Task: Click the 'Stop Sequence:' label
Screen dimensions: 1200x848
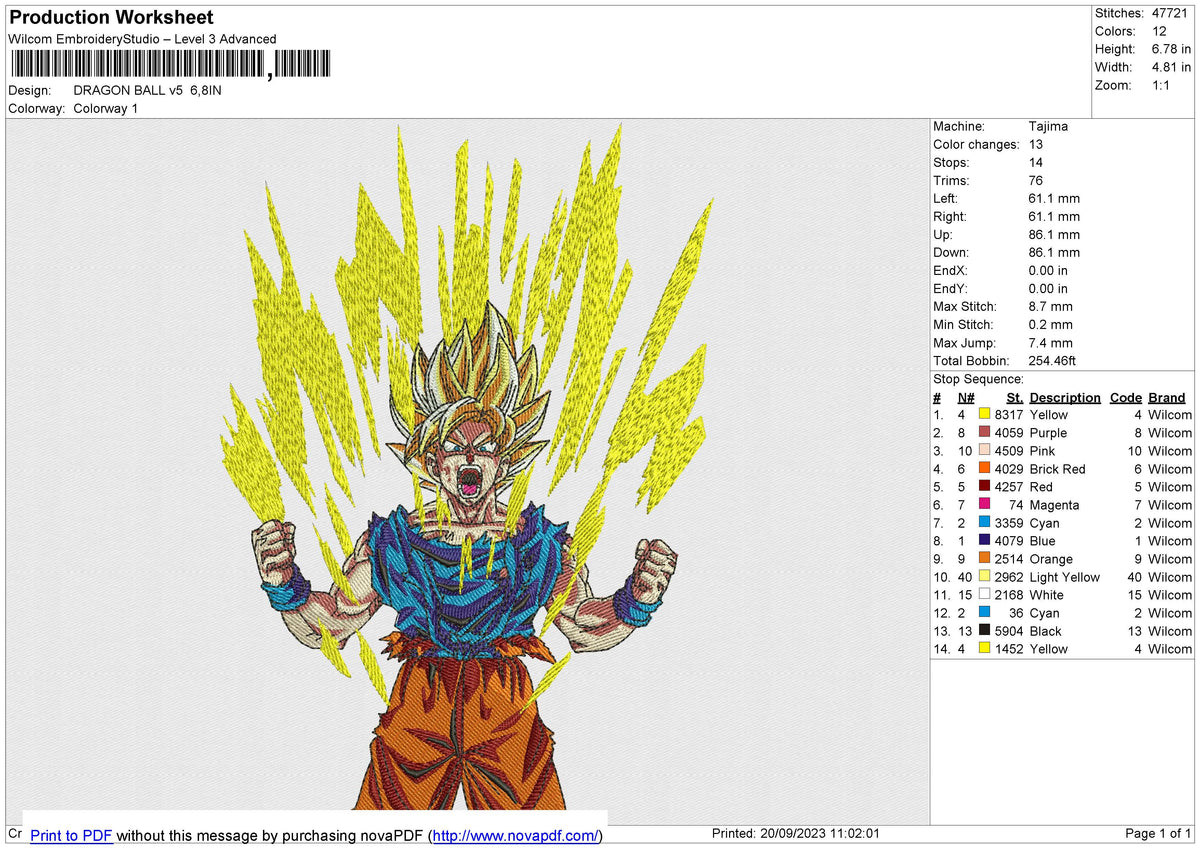Action: (978, 380)
